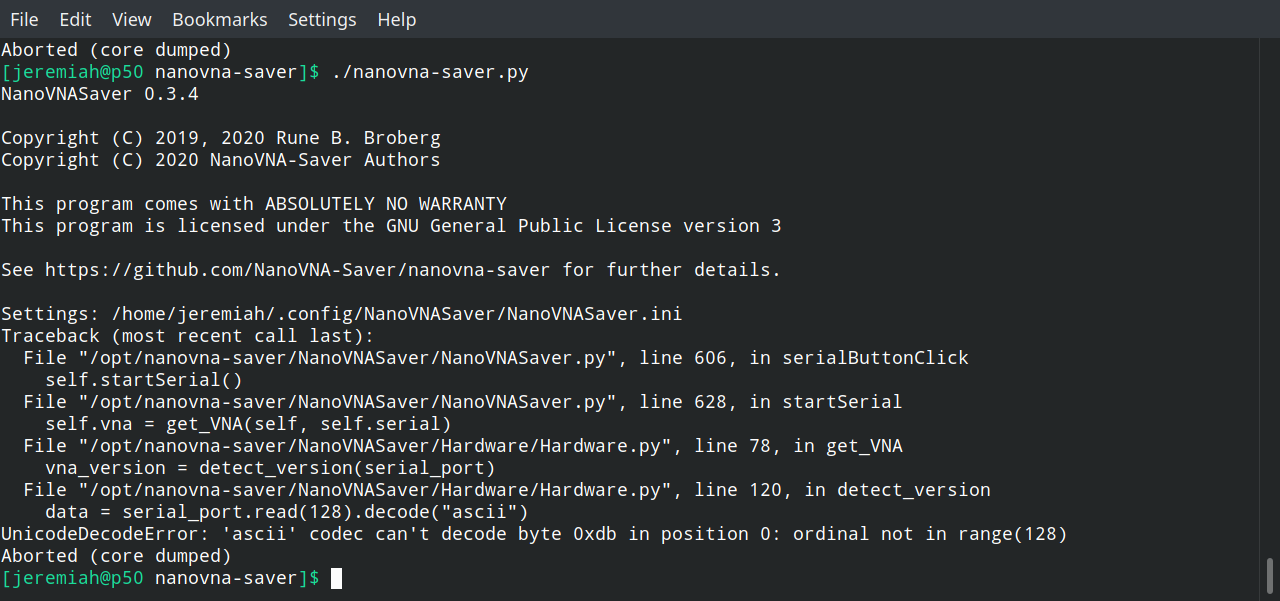Click the github.com/NanoVNA-Saver URL in terminal

[x=298, y=270]
